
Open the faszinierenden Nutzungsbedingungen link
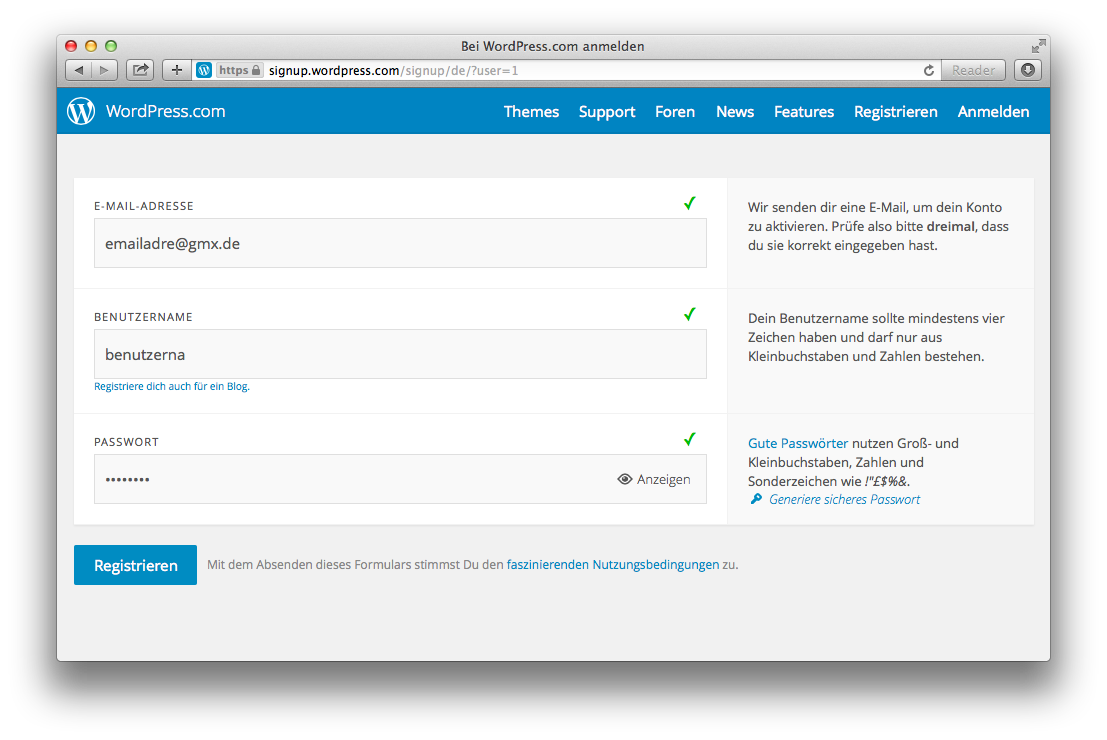pyautogui.click(x=612, y=564)
